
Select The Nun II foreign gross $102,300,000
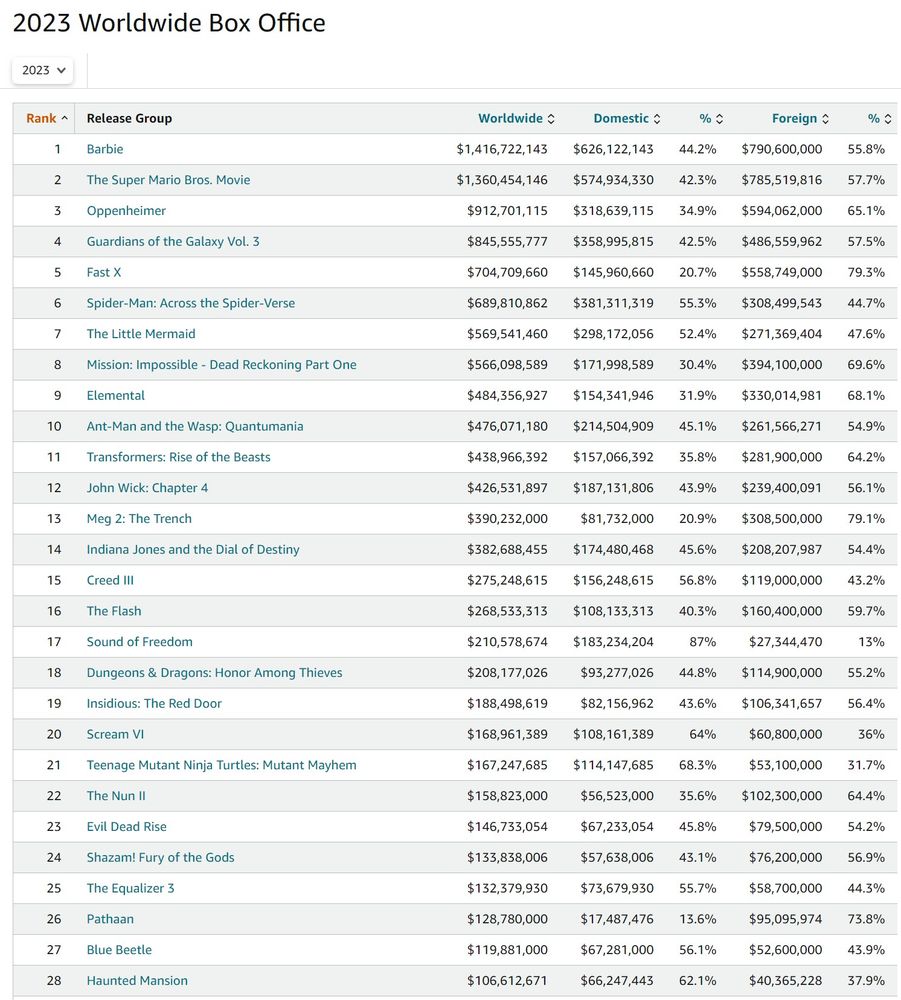[x=782, y=796]
